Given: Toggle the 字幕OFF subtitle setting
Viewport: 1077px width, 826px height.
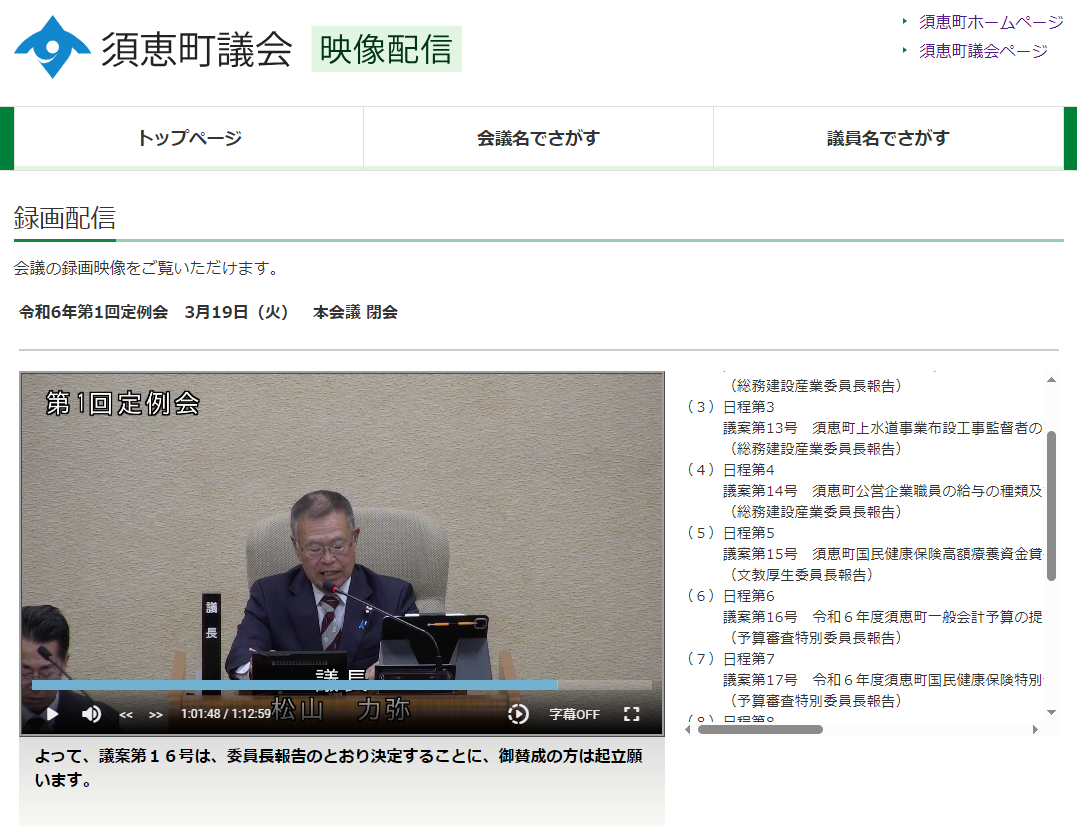Looking at the screenshot, I should click(x=574, y=714).
